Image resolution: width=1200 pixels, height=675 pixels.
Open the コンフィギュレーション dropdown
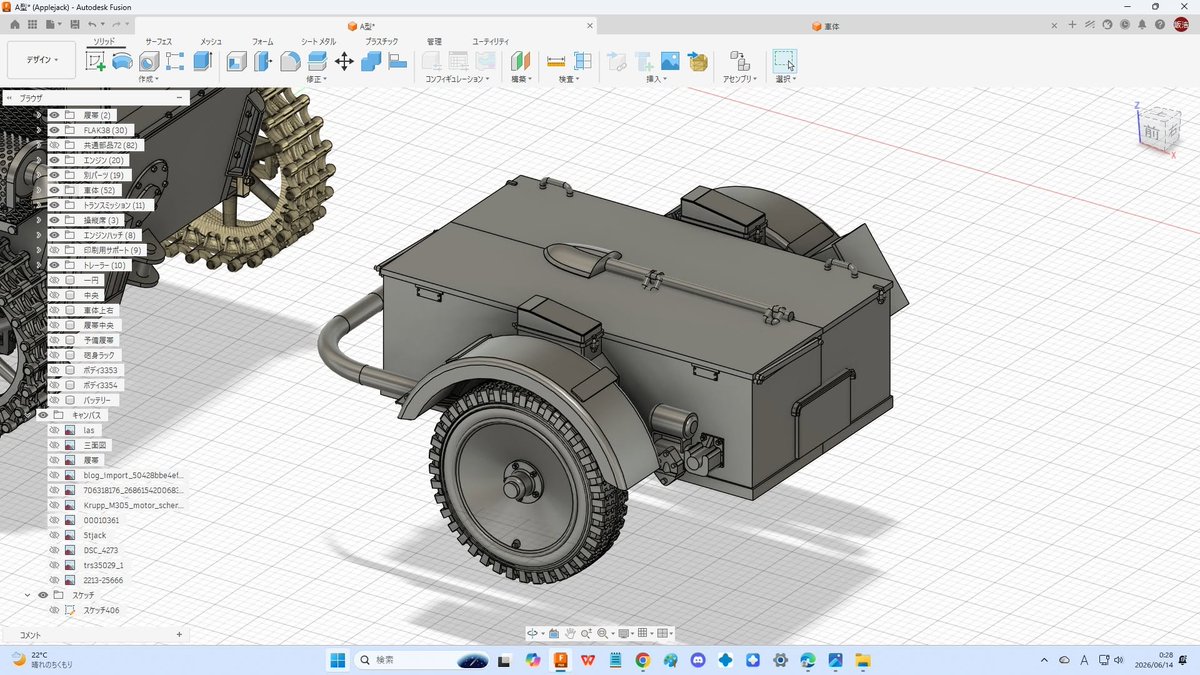pyautogui.click(x=458, y=79)
